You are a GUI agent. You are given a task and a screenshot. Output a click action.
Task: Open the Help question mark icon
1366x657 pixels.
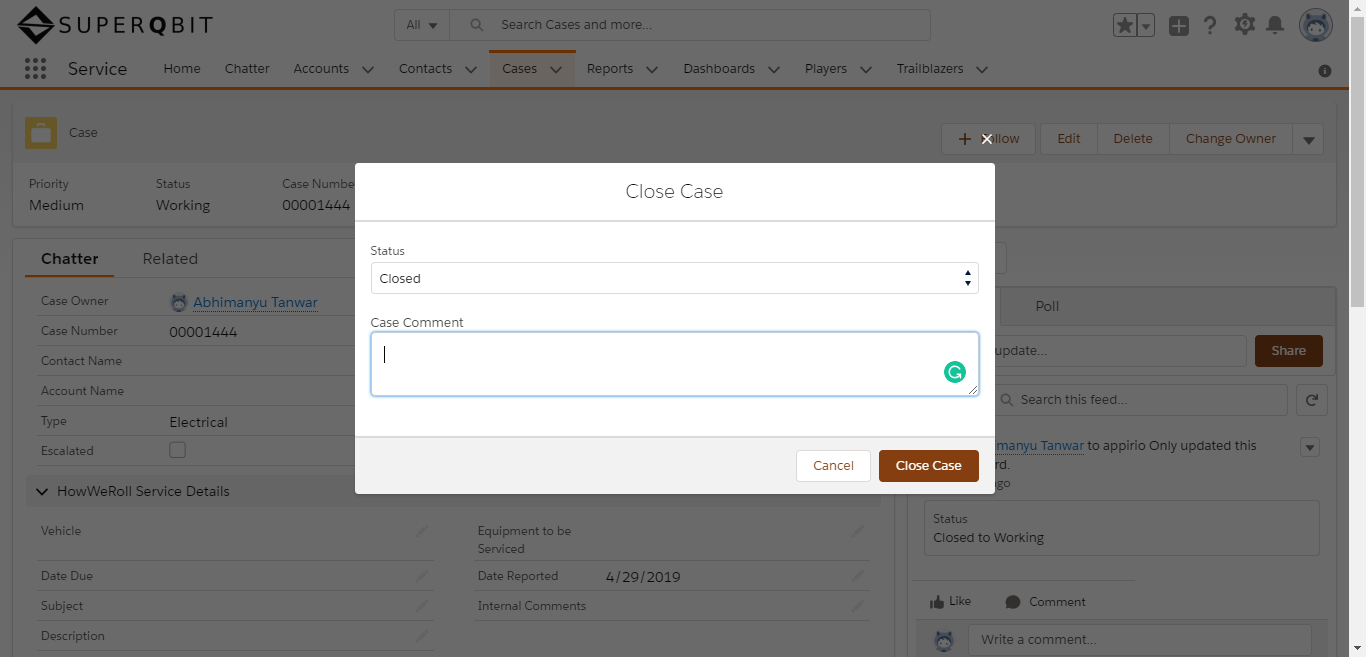pyautogui.click(x=1210, y=26)
